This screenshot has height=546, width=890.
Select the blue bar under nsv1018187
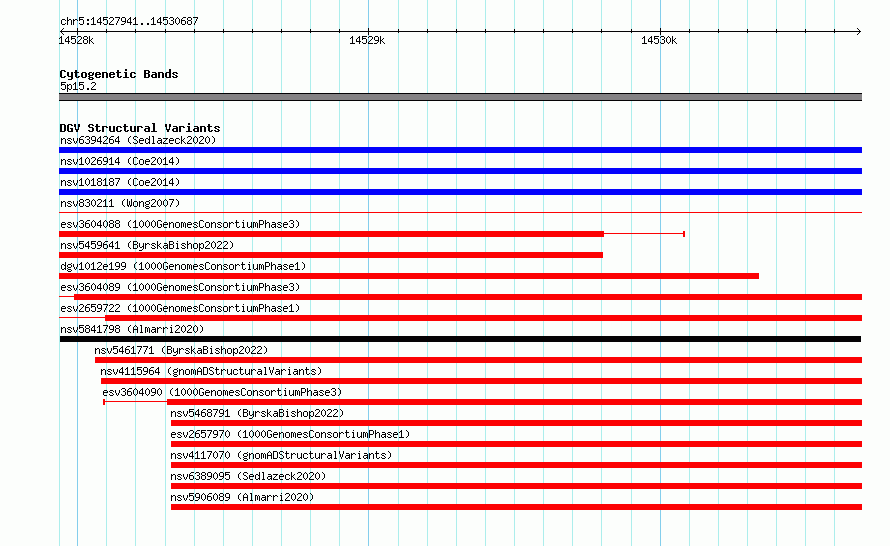[460, 192]
